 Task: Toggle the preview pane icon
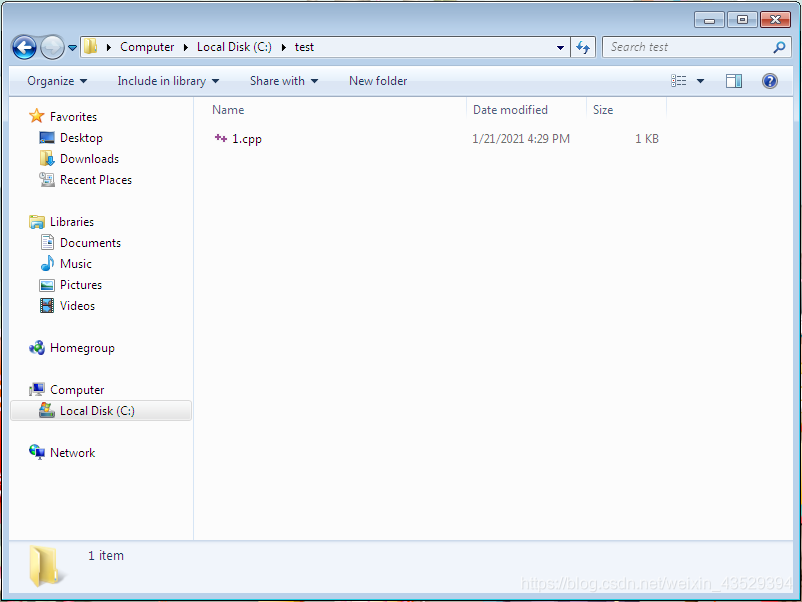pyautogui.click(x=734, y=81)
